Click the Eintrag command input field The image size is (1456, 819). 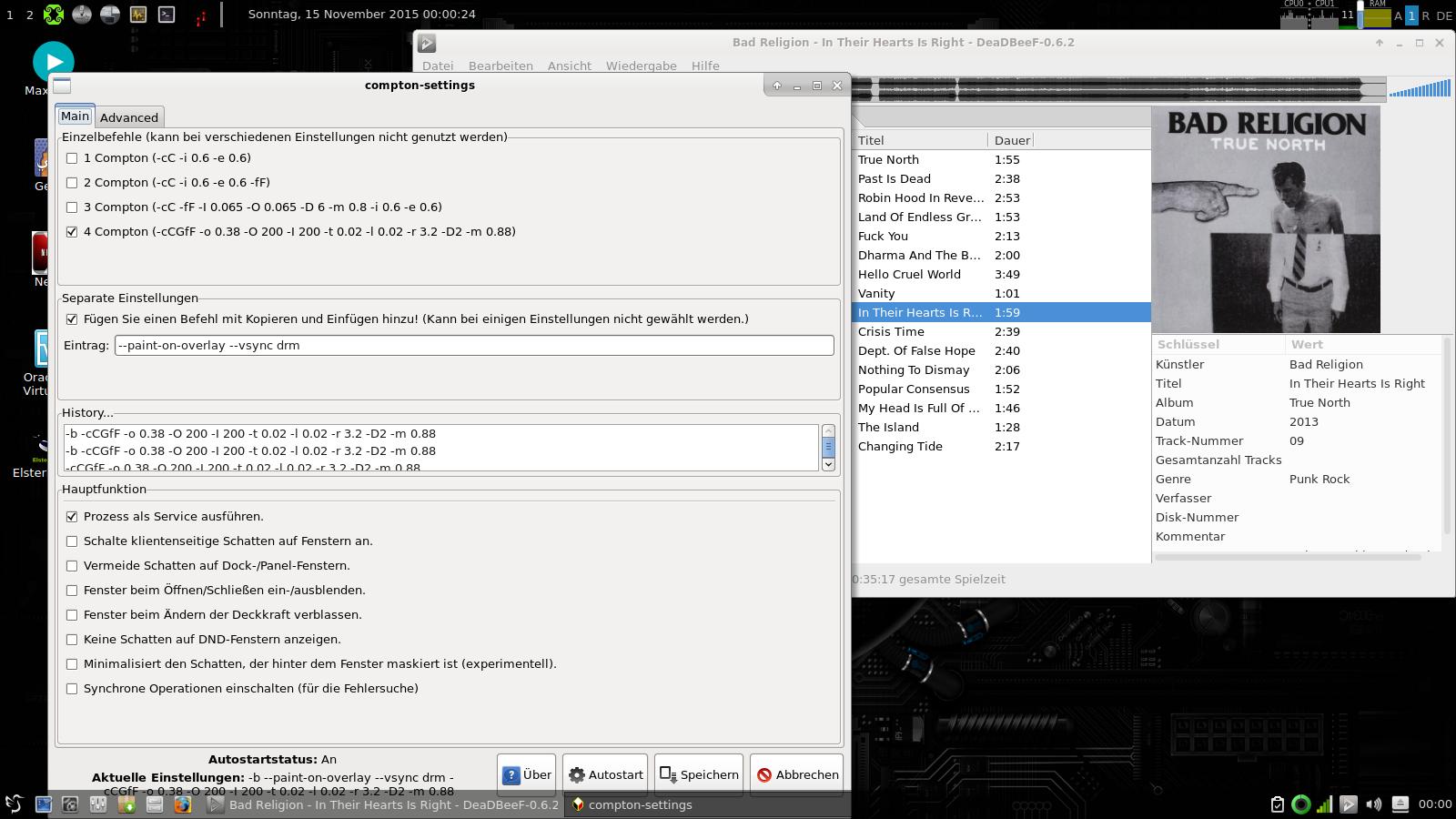(x=474, y=346)
